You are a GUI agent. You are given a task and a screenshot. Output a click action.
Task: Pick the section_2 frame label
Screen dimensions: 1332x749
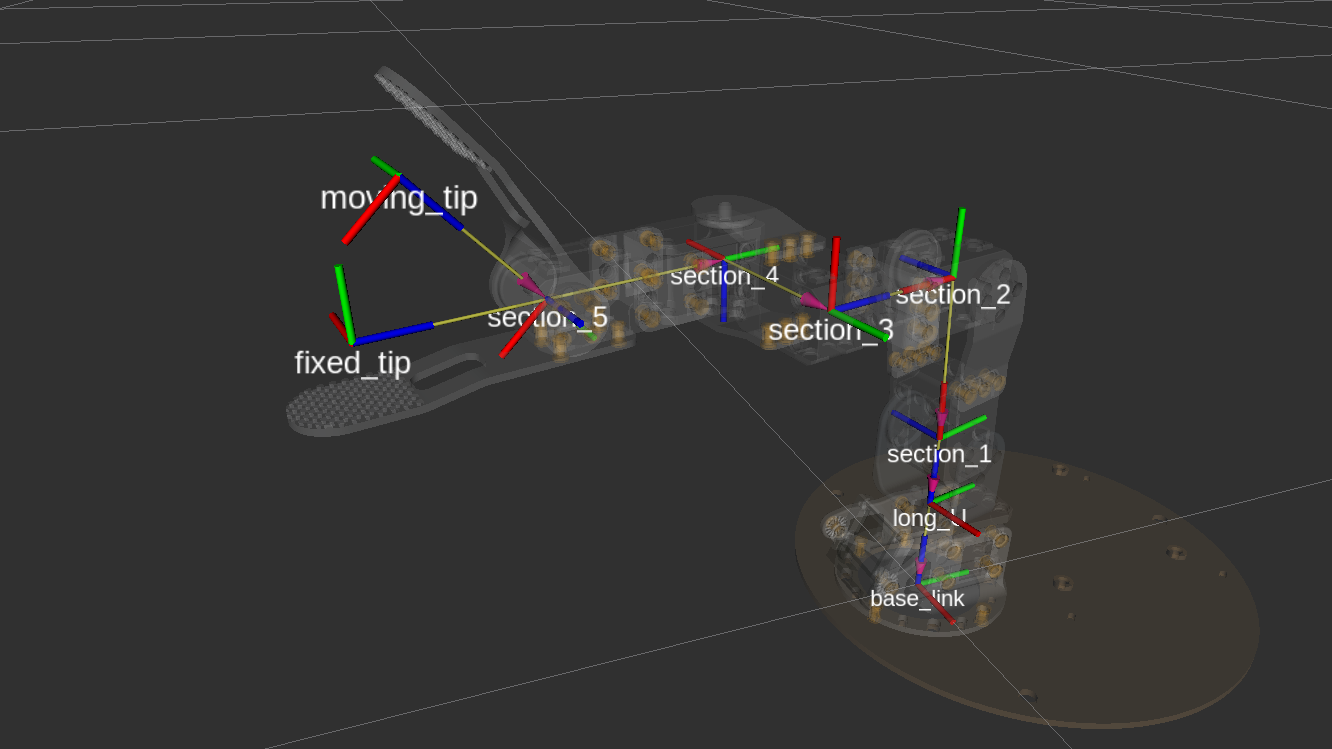click(x=952, y=295)
